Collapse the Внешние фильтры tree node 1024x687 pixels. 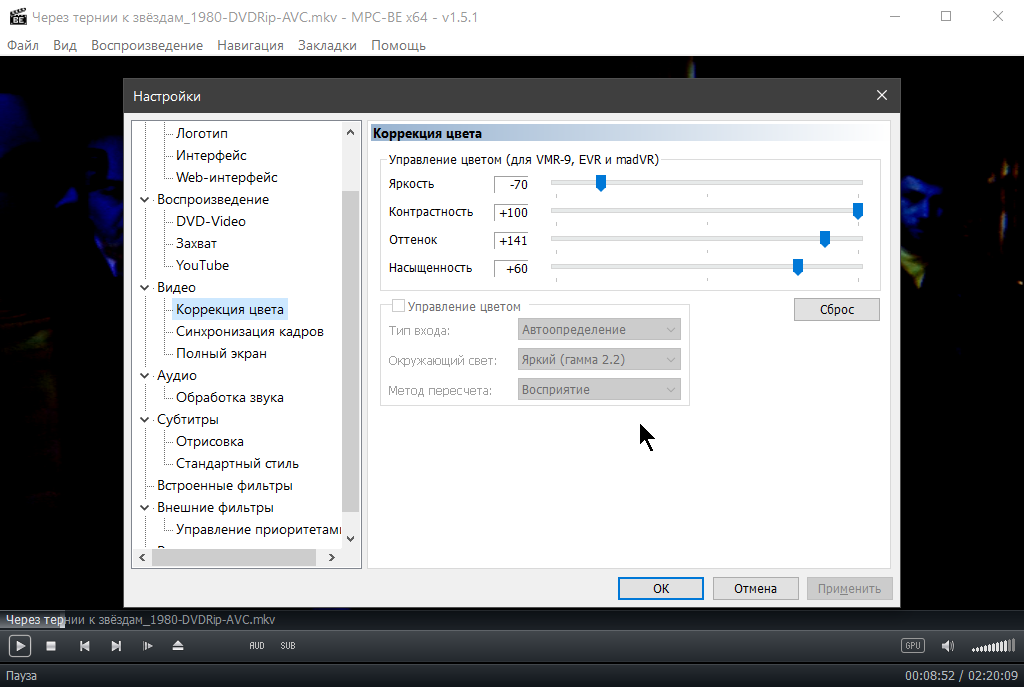pos(145,507)
